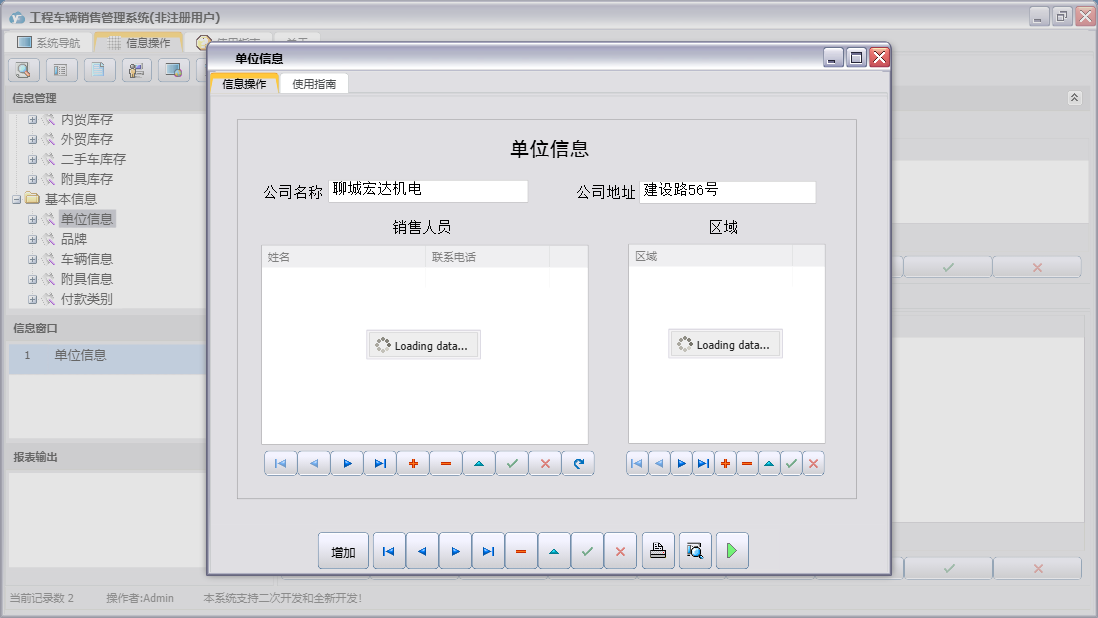Screen dimensions: 1098x618
Task: Collapse the 基本信息 tree folder
Action: point(16,199)
